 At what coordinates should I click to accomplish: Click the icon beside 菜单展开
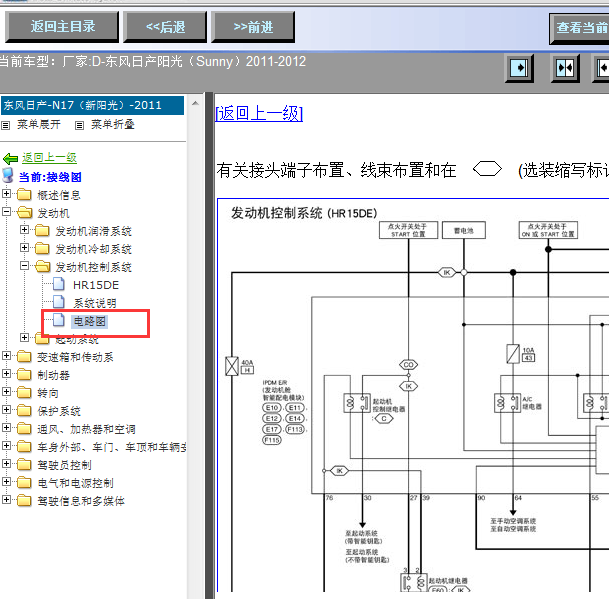[x=5, y=125]
